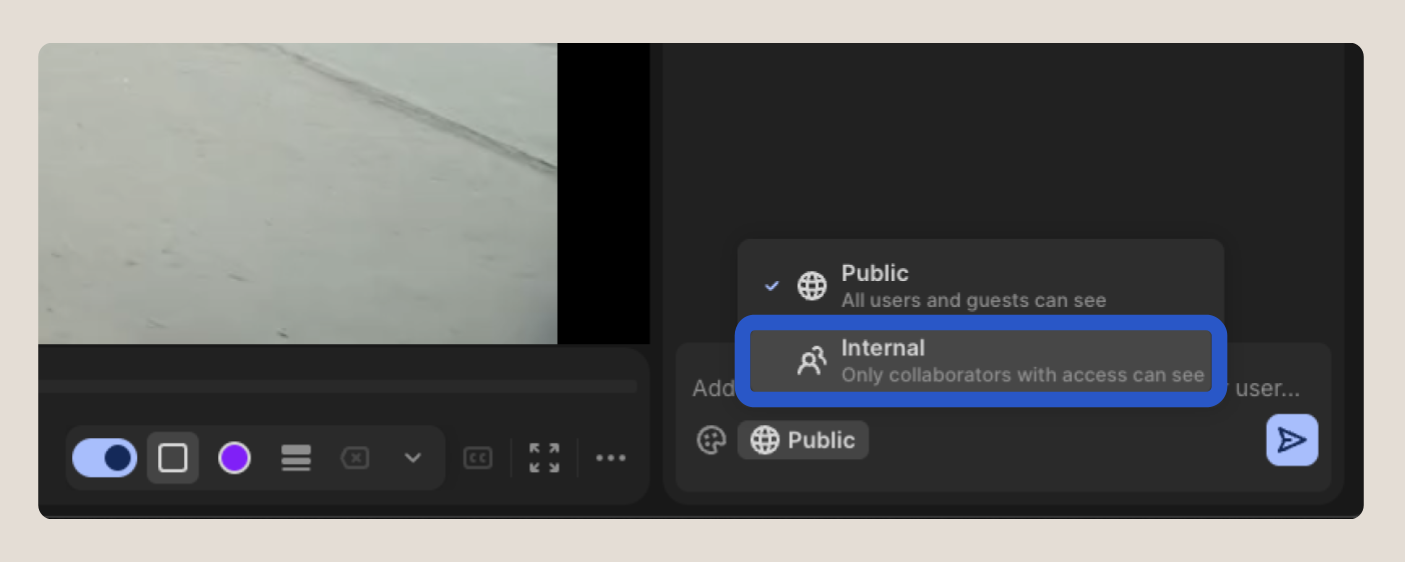Switch off the annotation toggle
Viewport: 1405px width, 562px height.
105,458
